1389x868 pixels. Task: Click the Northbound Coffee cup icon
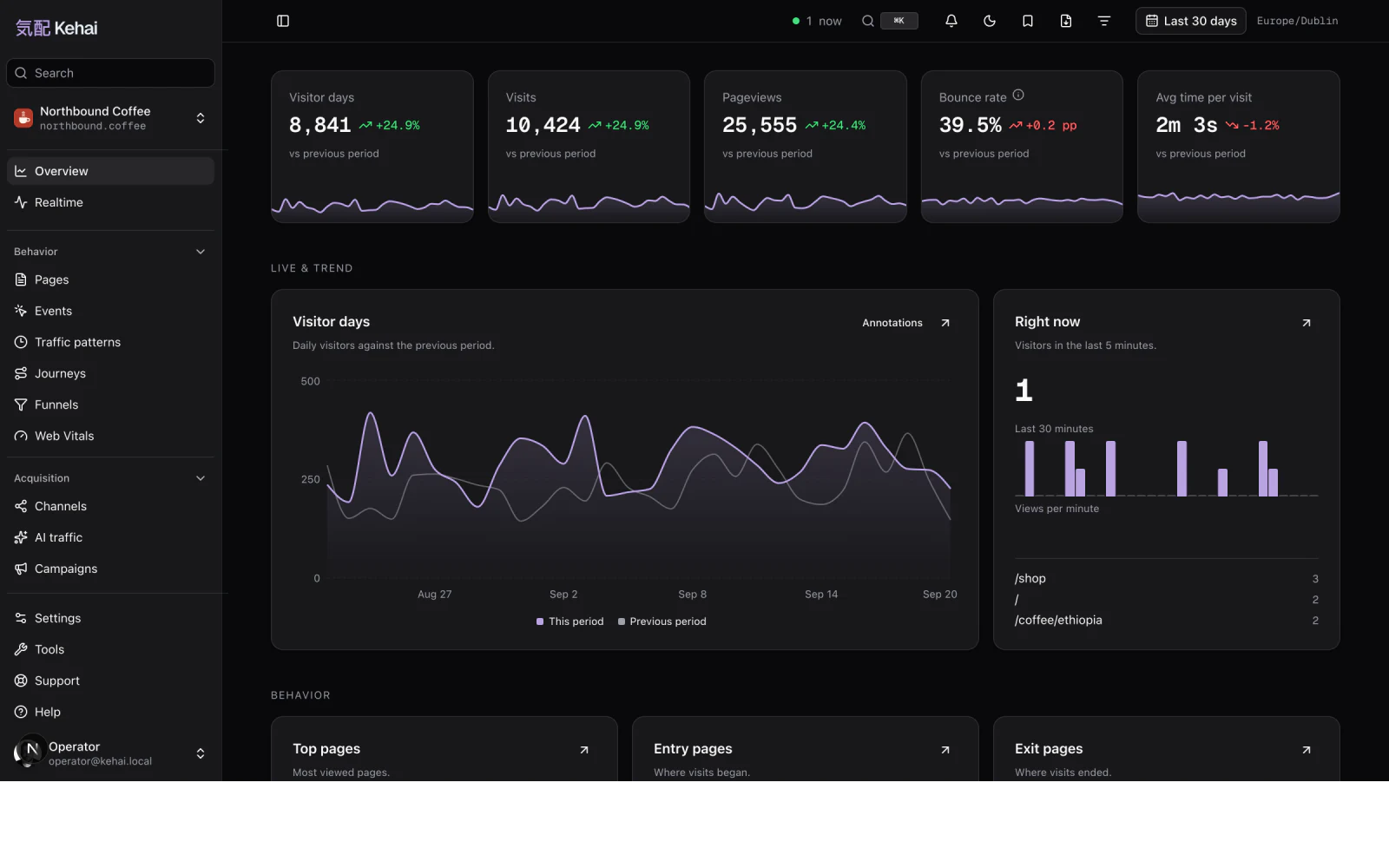tap(23, 118)
